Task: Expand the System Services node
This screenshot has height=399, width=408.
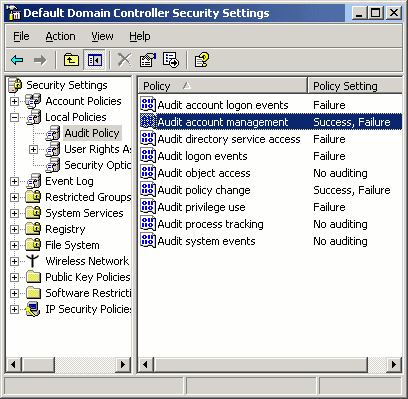Action: 14,213
